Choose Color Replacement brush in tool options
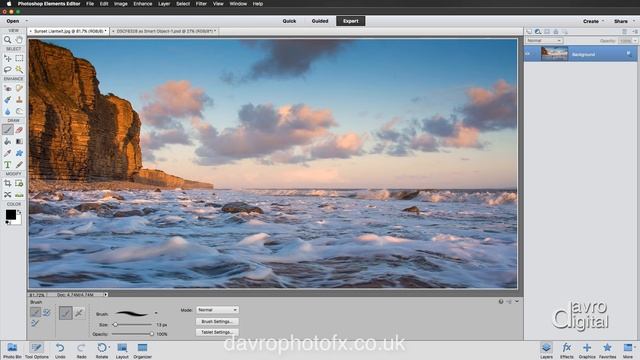This screenshot has width=640, height=360. pyautogui.click(x=36, y=323)
